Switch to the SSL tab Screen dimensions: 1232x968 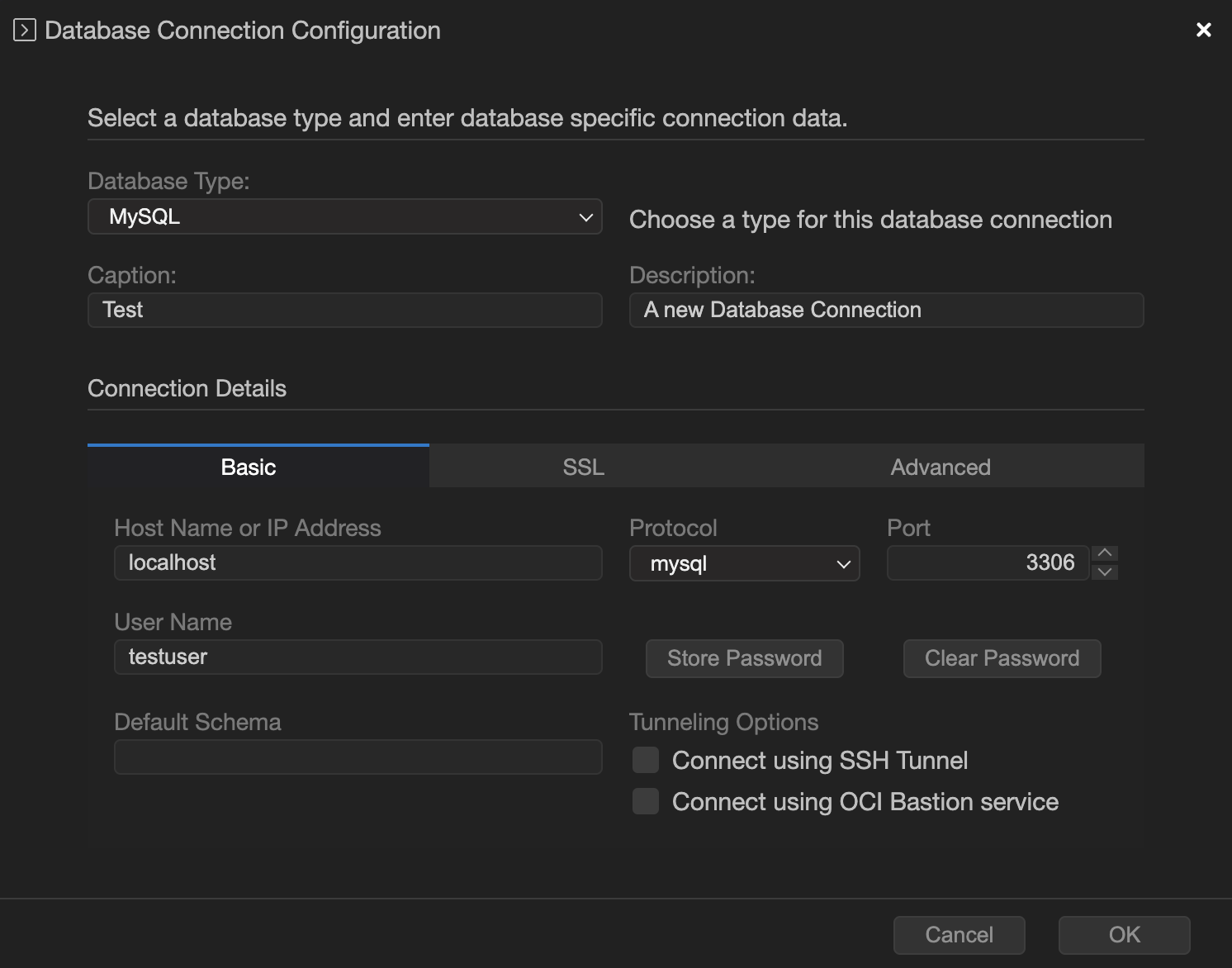[x=583, y=467]
